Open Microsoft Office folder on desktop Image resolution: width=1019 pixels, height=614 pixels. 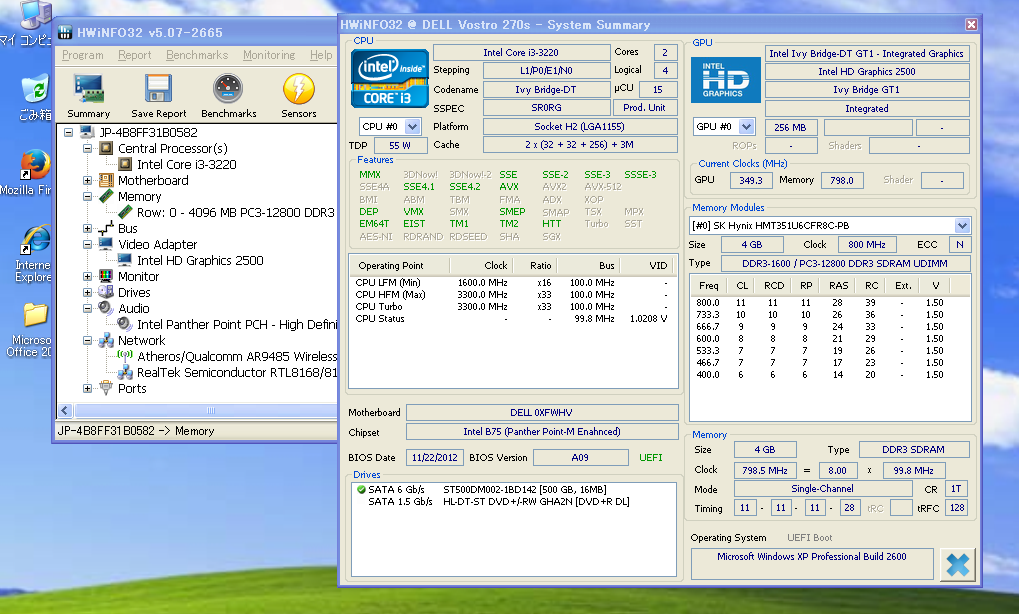click(34, 315)
